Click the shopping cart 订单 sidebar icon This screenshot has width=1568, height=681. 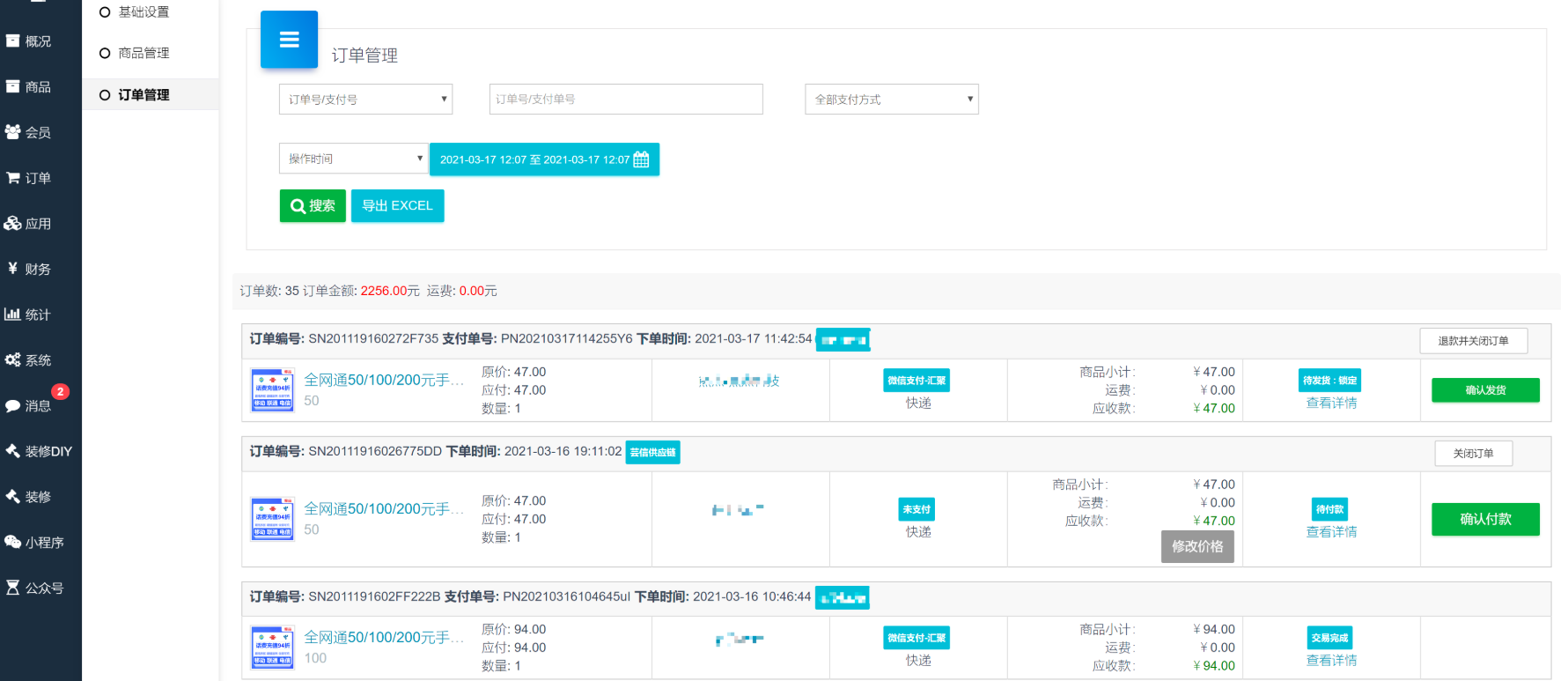13,178
